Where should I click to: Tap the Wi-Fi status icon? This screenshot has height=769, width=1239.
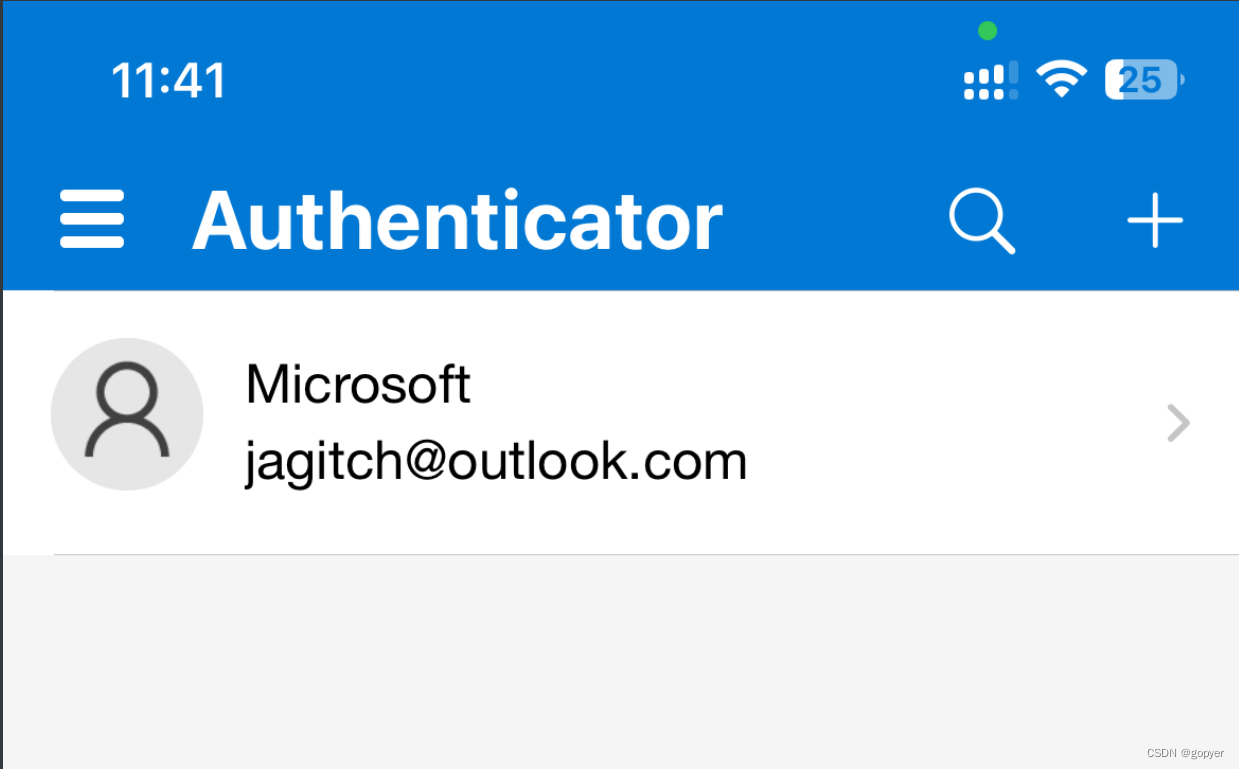(1061, 79)
